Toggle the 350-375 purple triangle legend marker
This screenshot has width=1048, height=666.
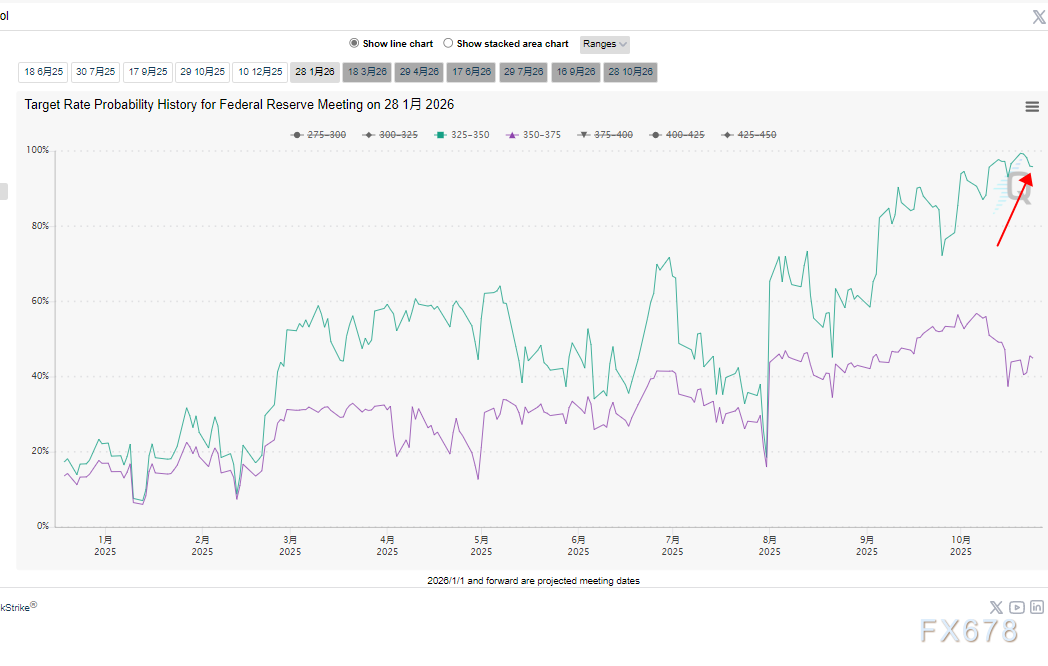[x=512, y=135]
